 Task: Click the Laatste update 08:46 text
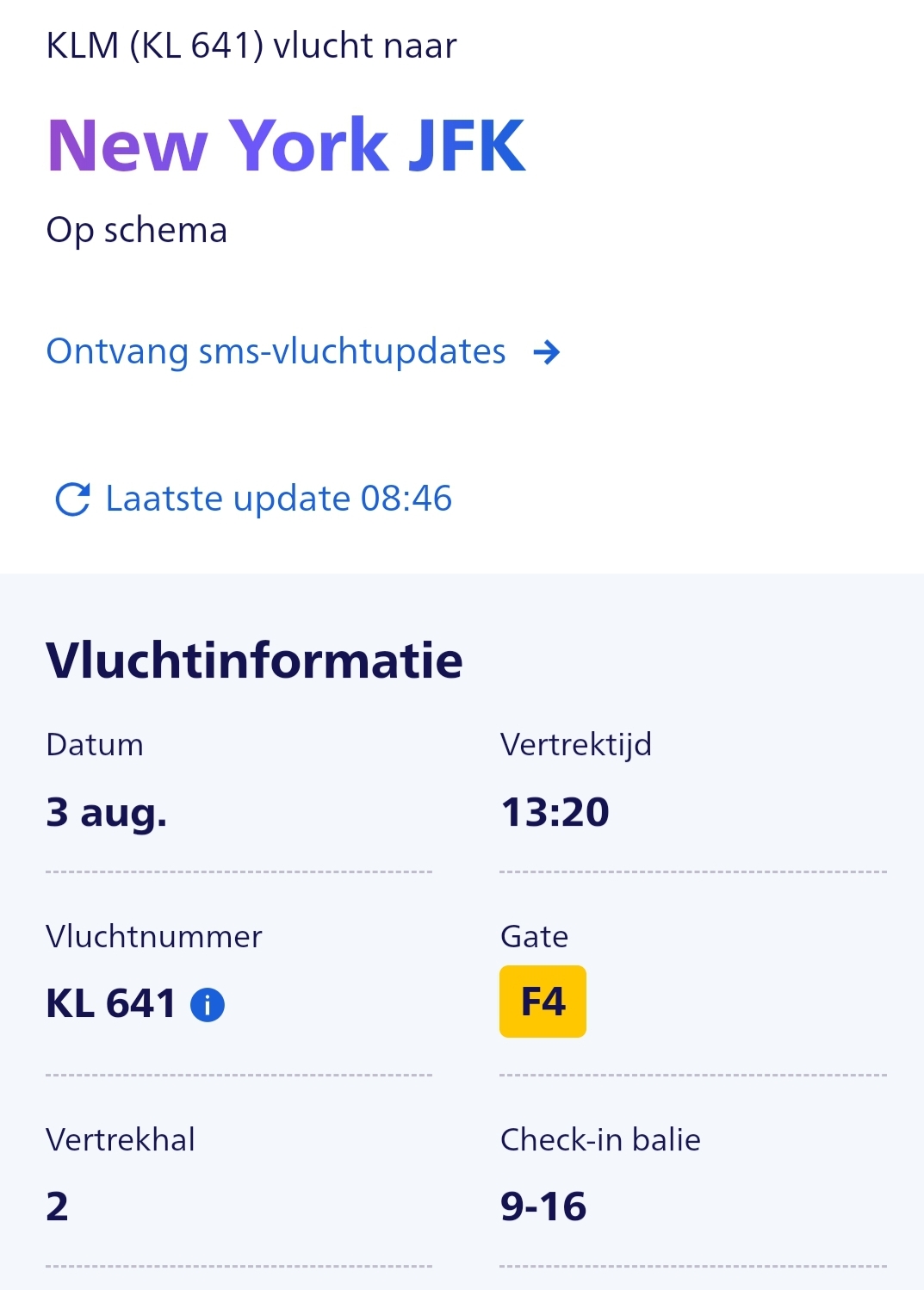pos(278,499)
